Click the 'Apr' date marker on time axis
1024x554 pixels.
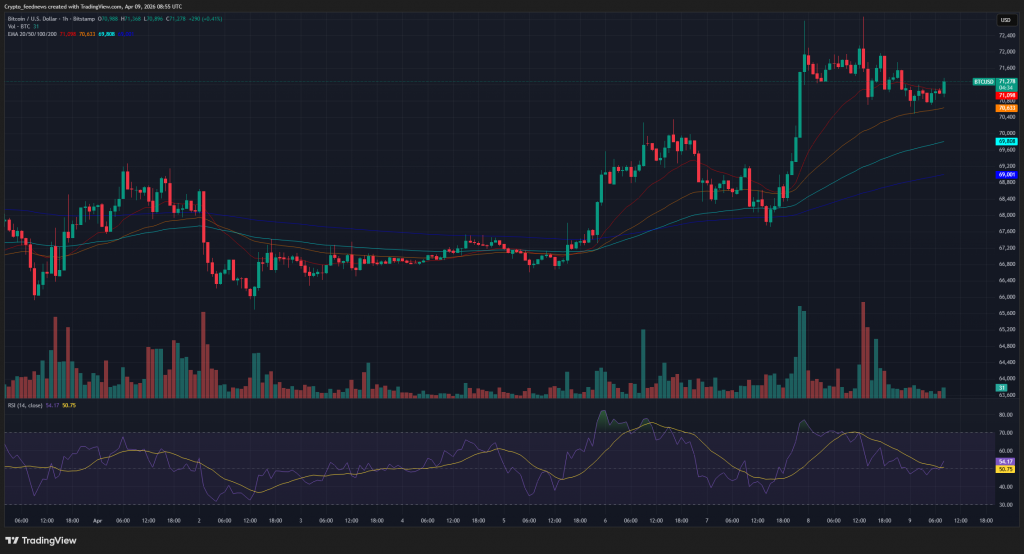pos(99,521)
